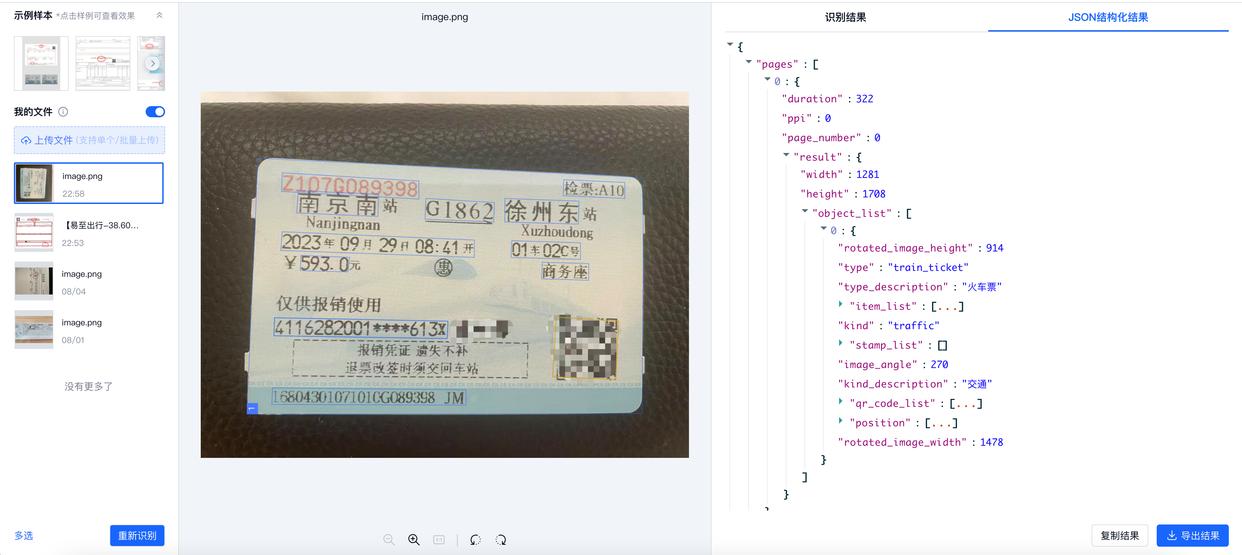
Task: Click the "page_number" key
Action: (825, 138)
